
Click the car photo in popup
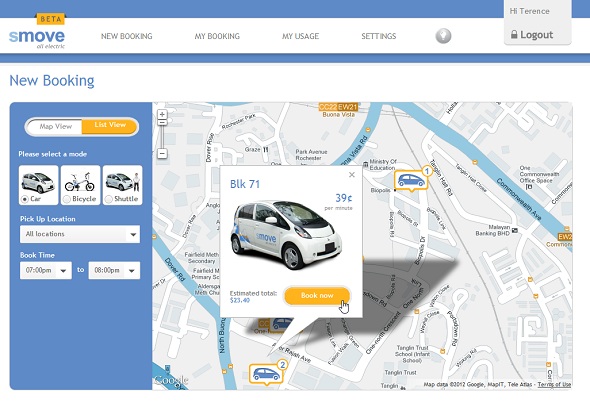point(286,236)
